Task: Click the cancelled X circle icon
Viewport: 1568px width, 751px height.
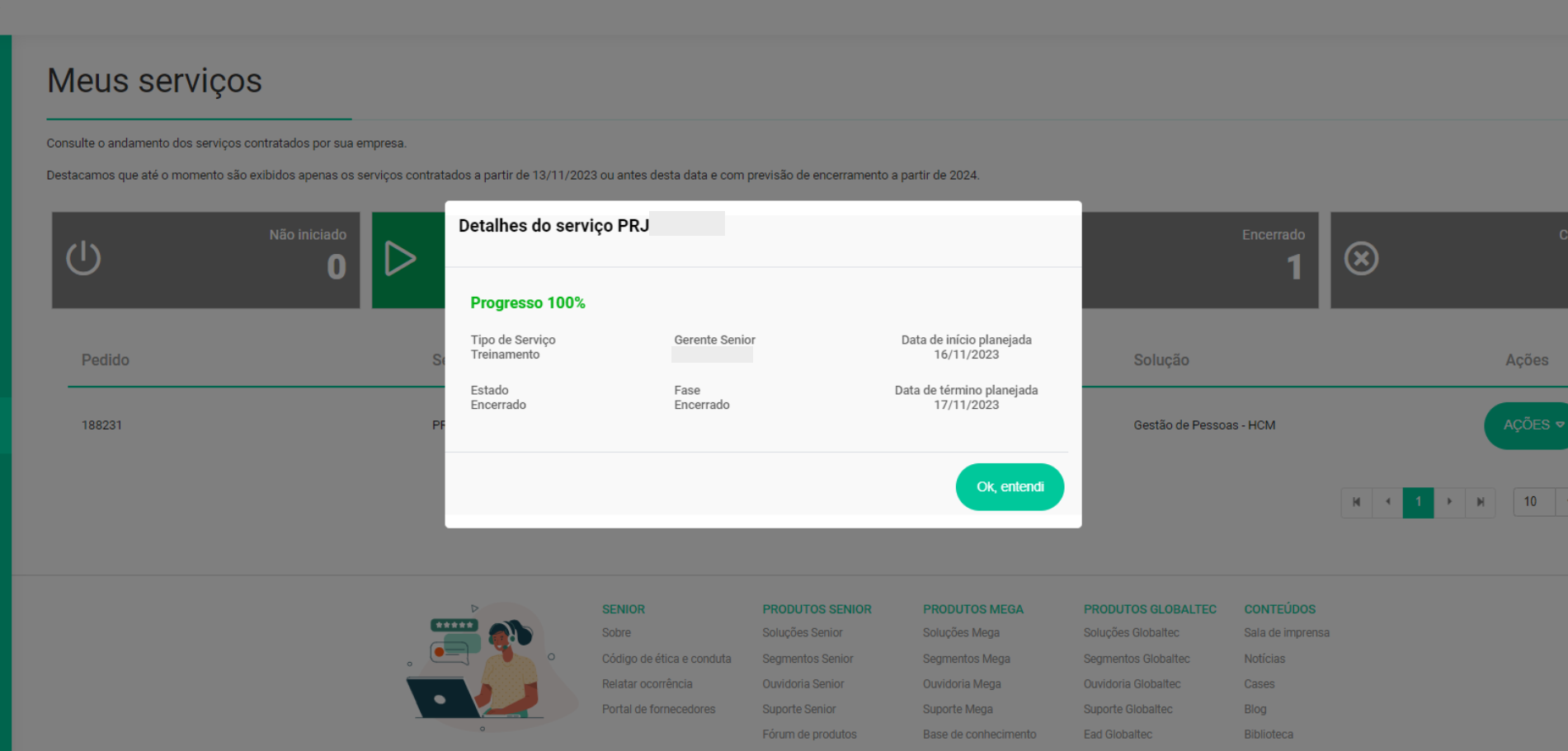Action: (x=1361, y=259)
